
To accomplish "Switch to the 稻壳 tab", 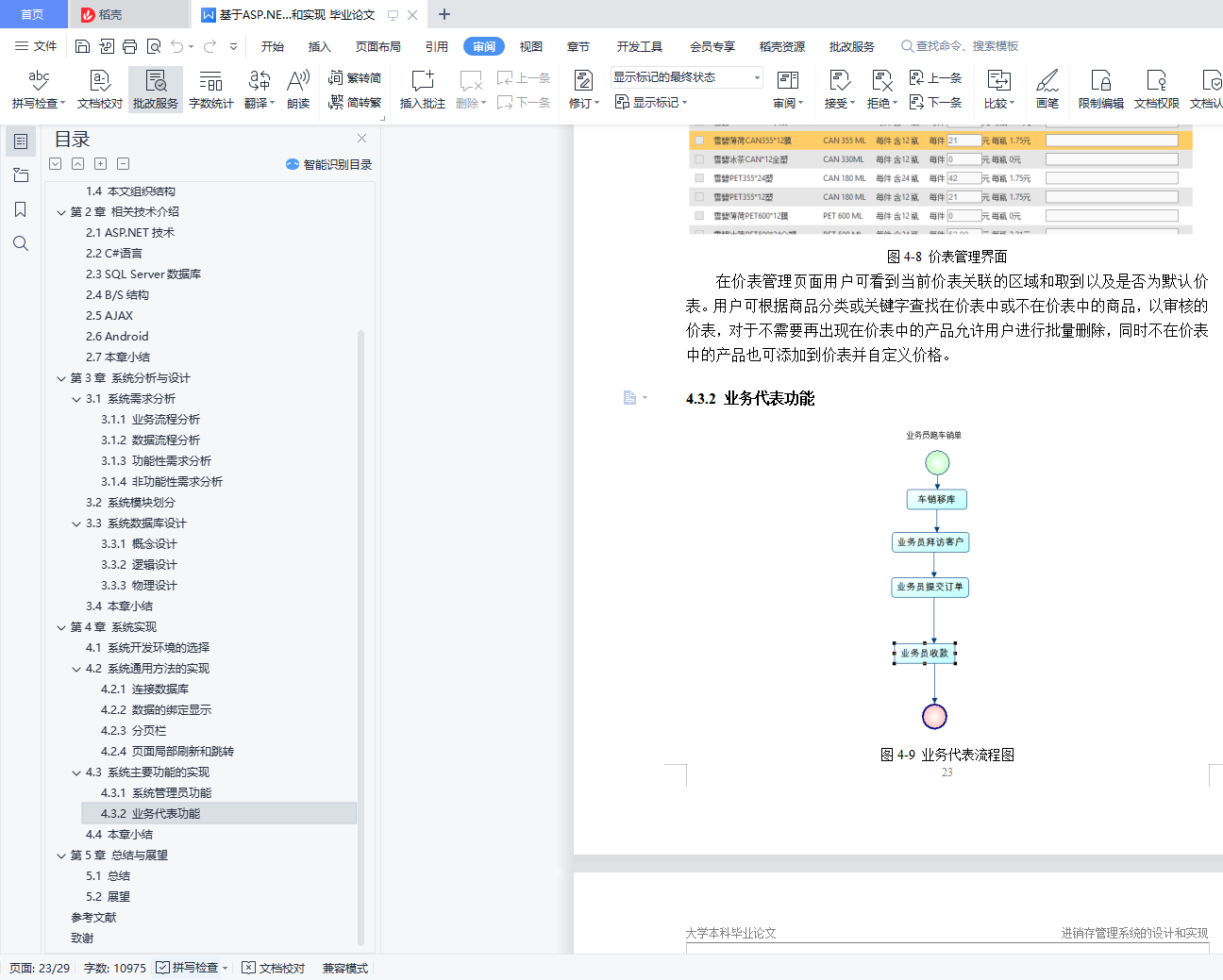I will click(x=129, y=14).
